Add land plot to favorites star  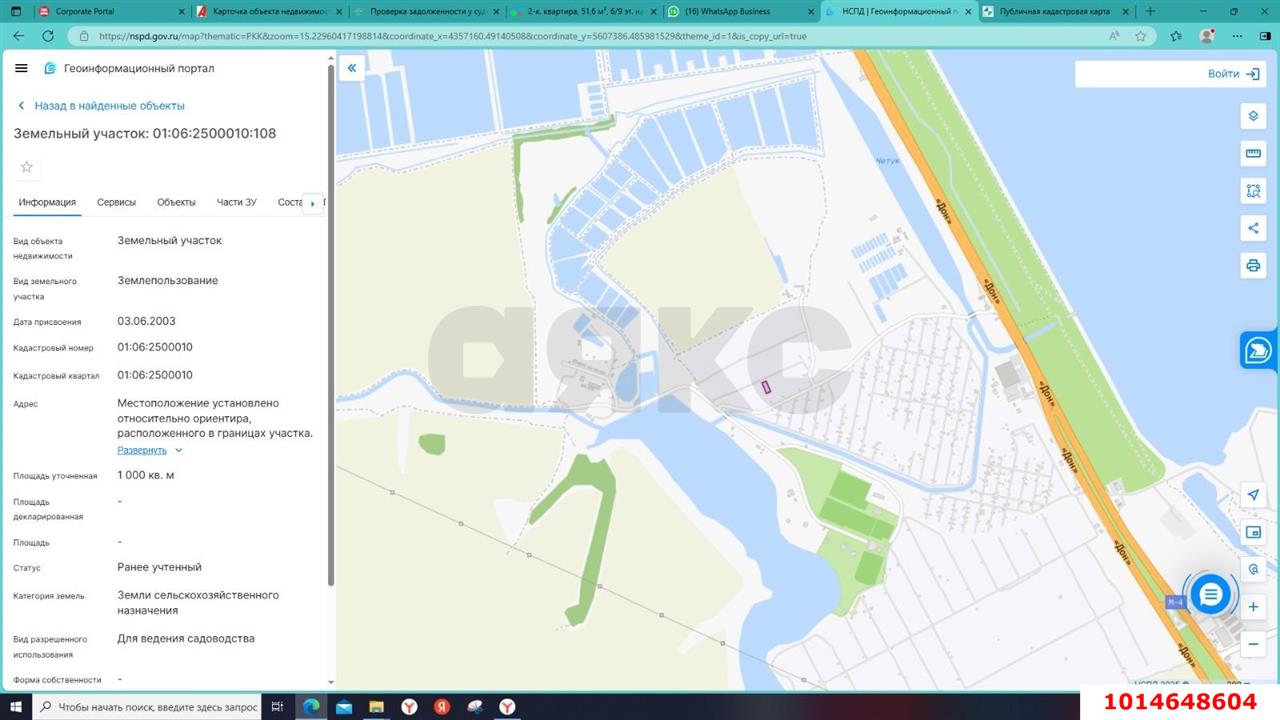point(27,167)
